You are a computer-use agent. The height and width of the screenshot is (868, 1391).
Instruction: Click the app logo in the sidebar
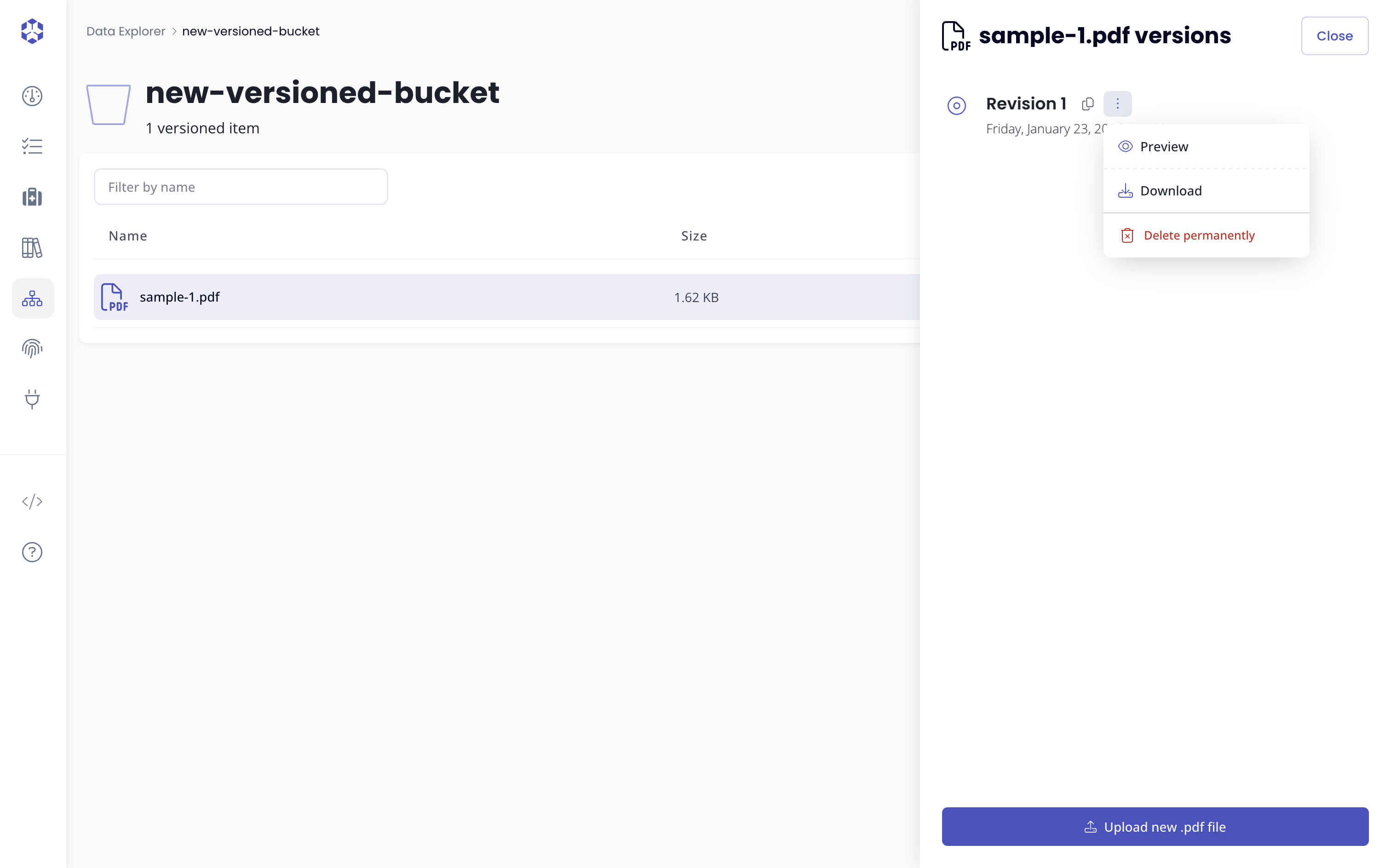[32, 31]
